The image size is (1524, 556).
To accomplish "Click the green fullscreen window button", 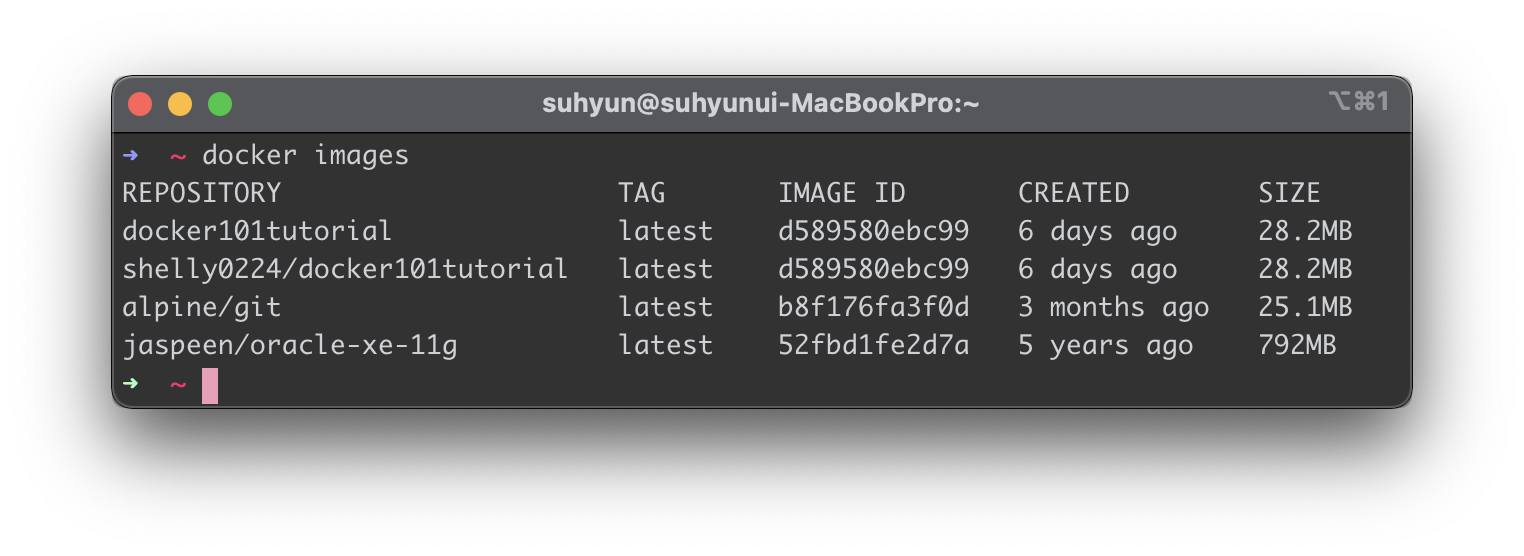I will coord(220,103).
